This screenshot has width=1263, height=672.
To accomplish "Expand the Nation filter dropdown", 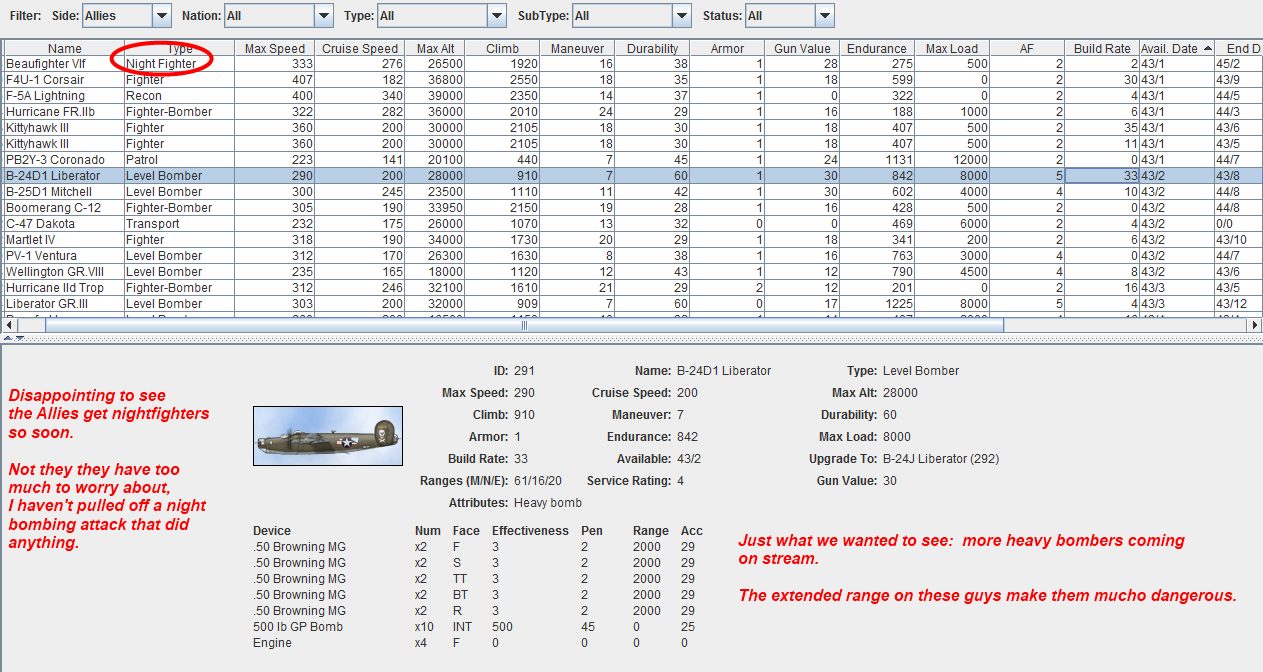I will 323,16.
